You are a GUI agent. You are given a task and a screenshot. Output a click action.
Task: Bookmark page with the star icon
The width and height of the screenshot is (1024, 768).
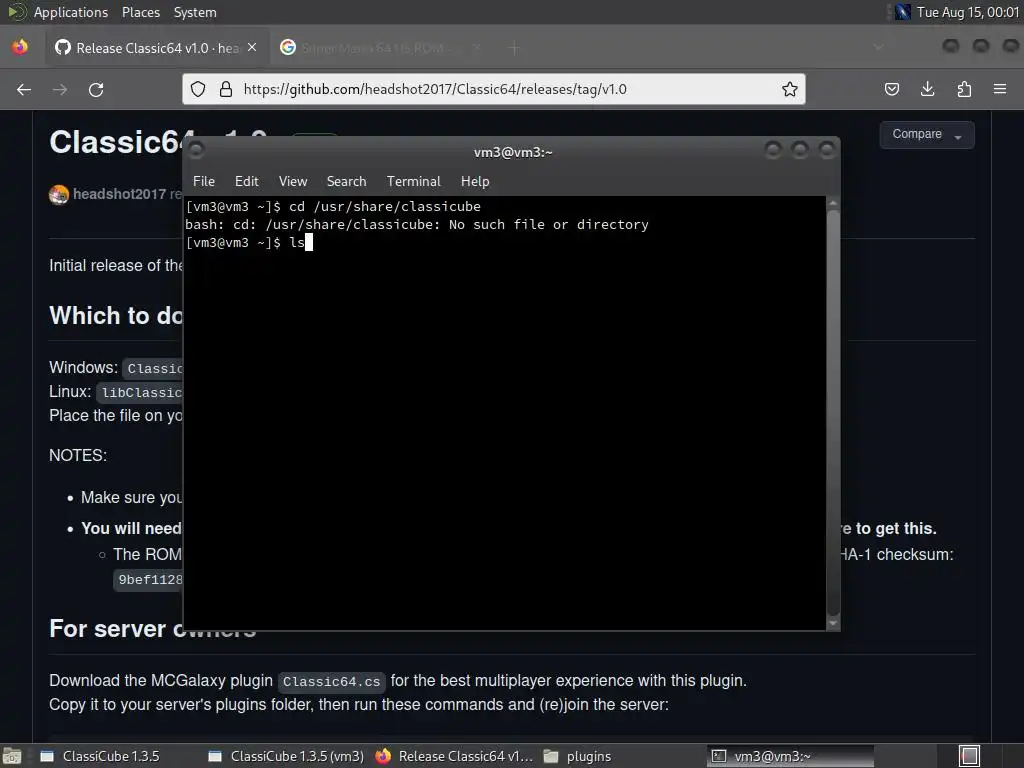click(790, 89)
